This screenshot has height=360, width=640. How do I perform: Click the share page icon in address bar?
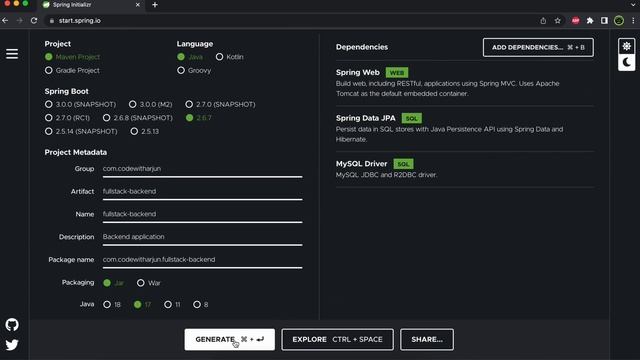tap(543, 20)
